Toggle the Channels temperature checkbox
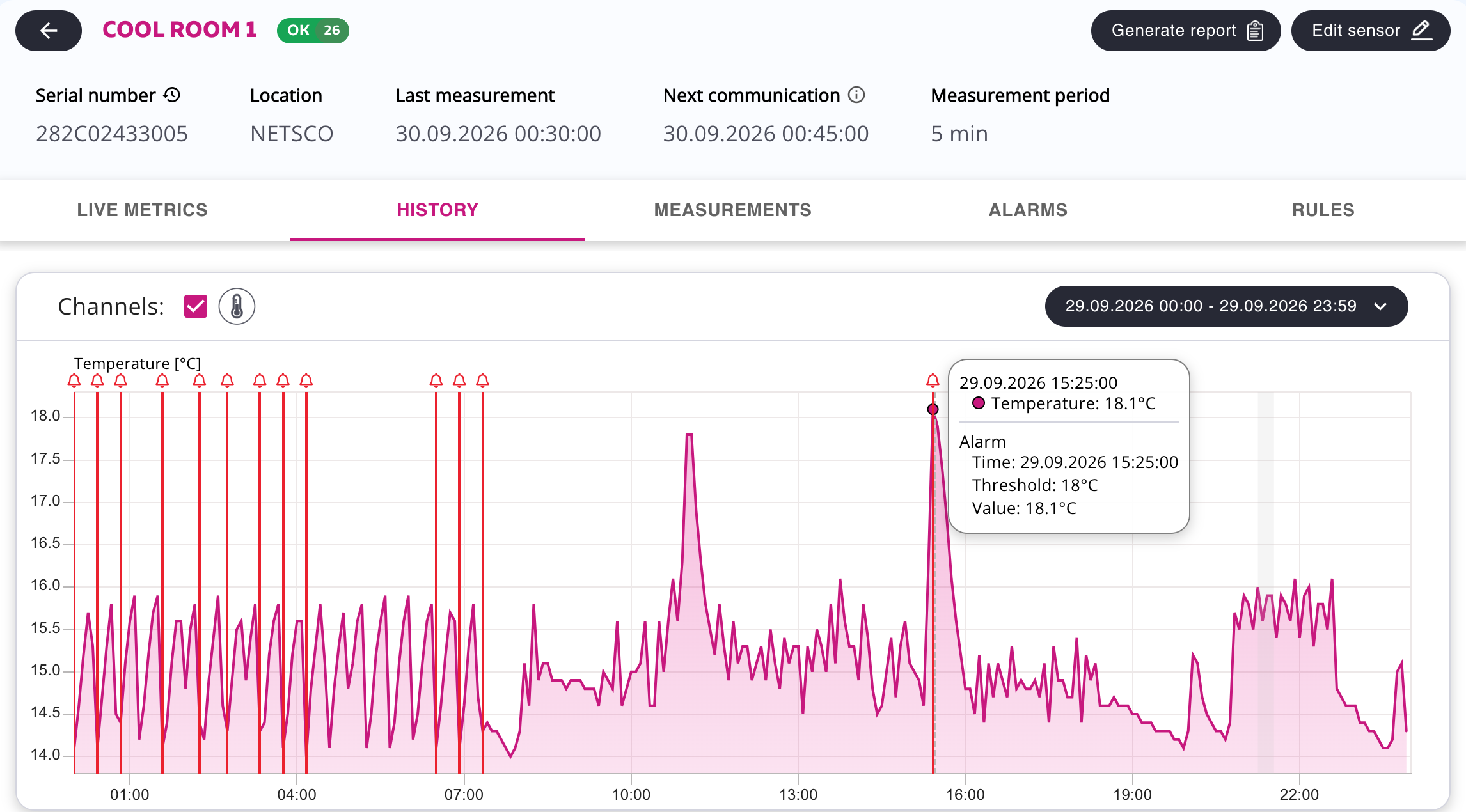 196,306
